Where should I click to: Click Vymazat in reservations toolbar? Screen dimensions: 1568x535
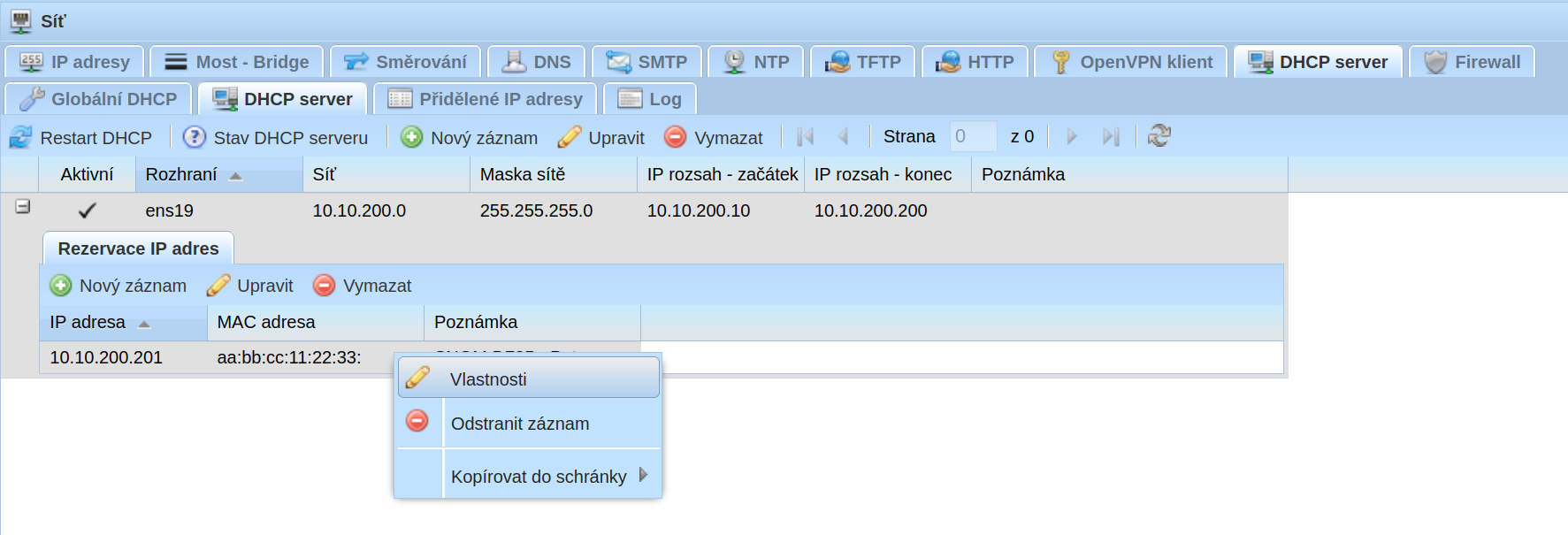coord(363,286)
